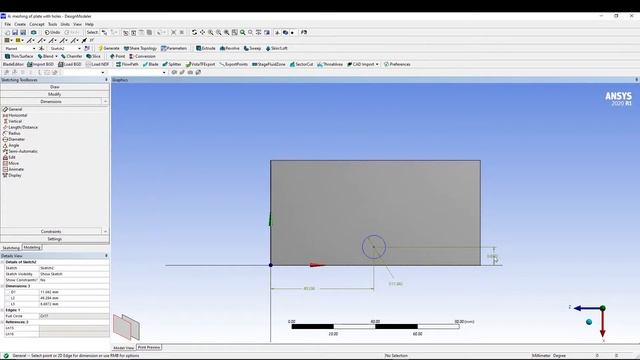
Task: Select the Length/Distance dimension tool
Action: [x=20, y=127]
